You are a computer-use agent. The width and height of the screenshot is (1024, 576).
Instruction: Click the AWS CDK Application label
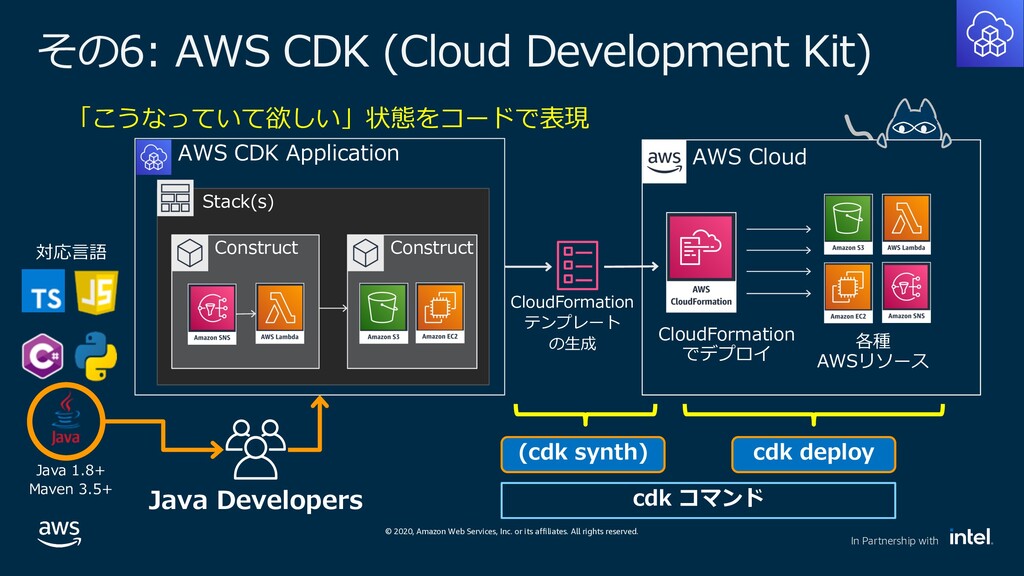click(x=288, y=153)
